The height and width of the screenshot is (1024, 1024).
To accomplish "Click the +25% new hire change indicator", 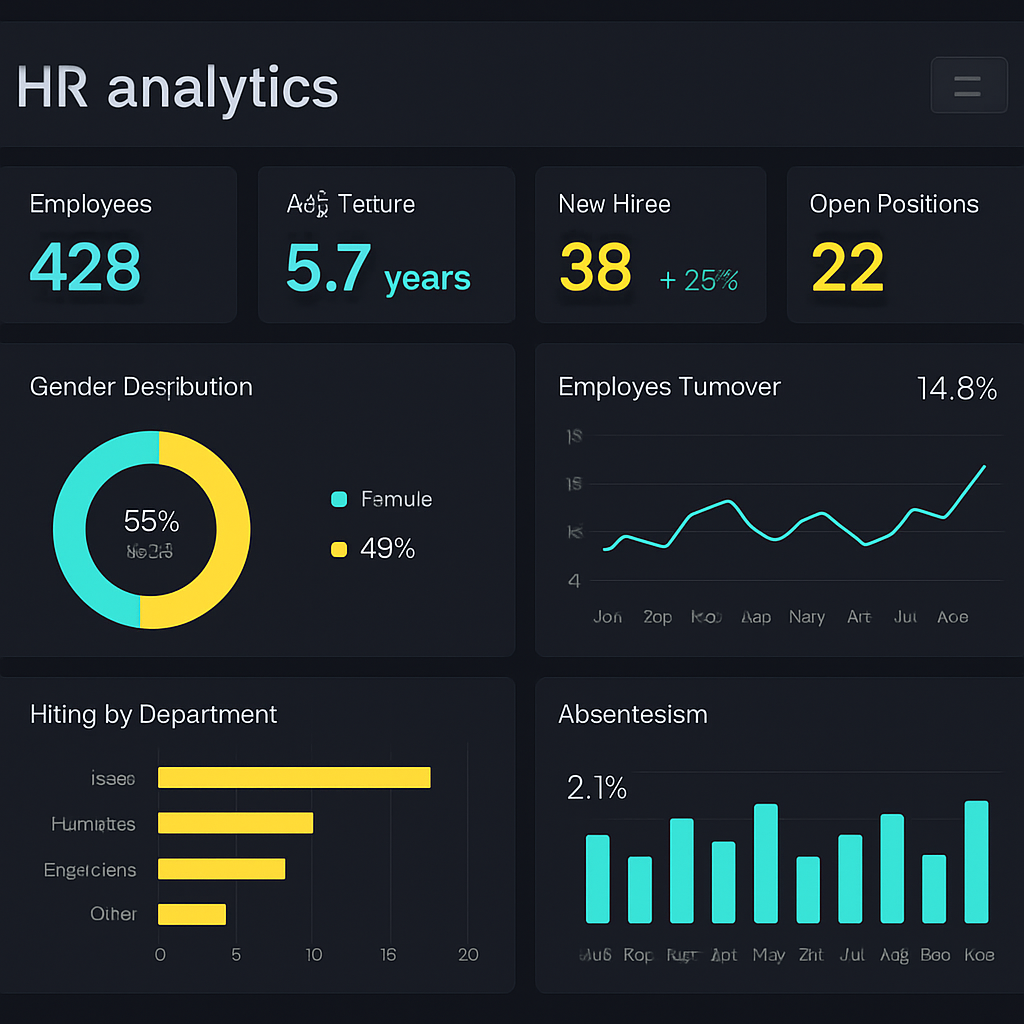I will (699, 281).
